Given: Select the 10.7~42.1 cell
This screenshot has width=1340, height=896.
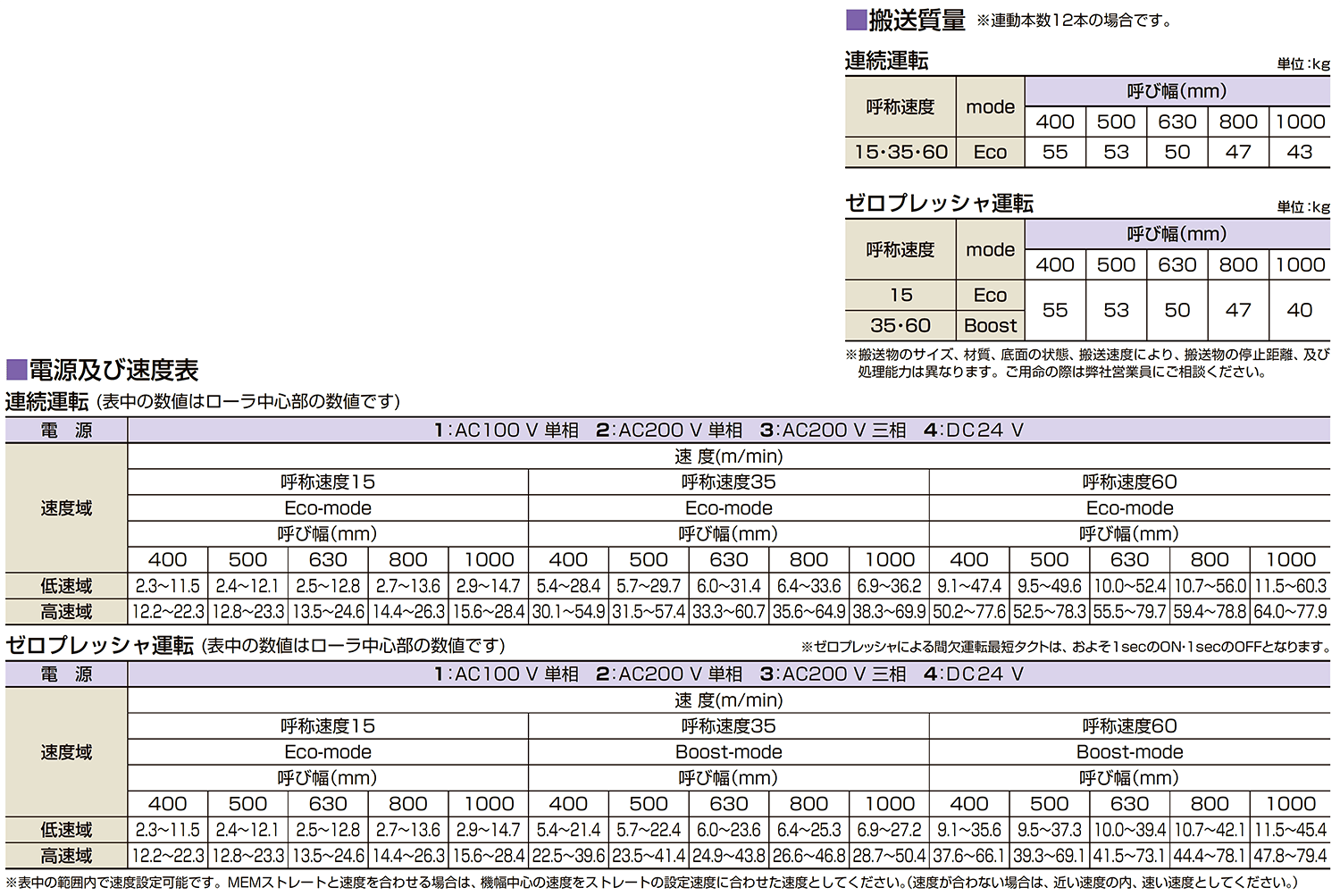Looking at the screenshot, I should (1210, 830).
